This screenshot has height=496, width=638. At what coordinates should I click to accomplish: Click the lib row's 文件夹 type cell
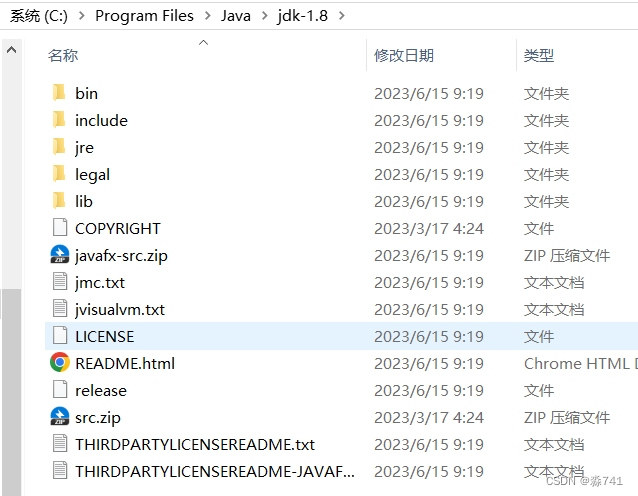[546, 201]
